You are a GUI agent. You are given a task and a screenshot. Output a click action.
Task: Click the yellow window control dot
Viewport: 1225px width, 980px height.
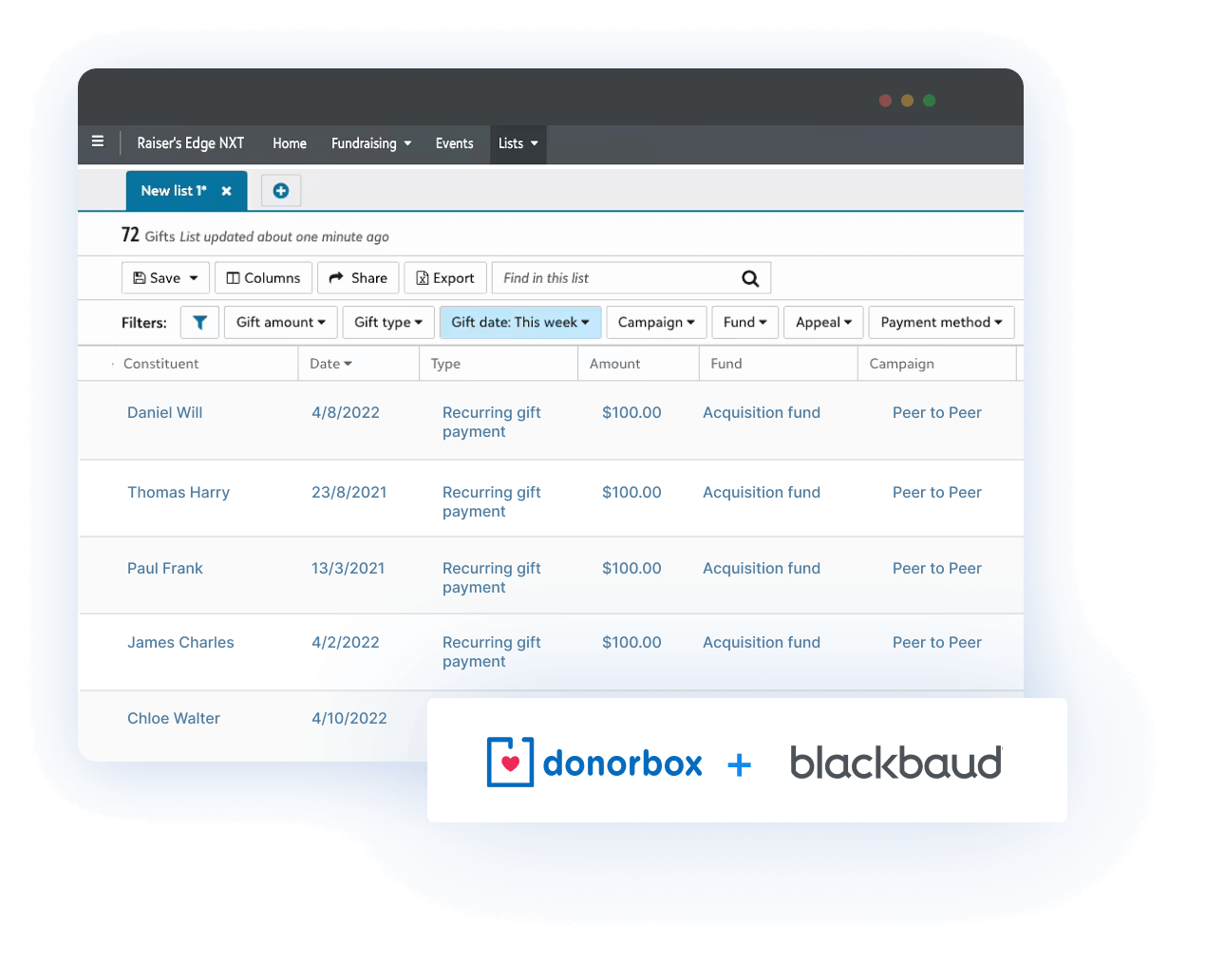[x=907, y=101]
